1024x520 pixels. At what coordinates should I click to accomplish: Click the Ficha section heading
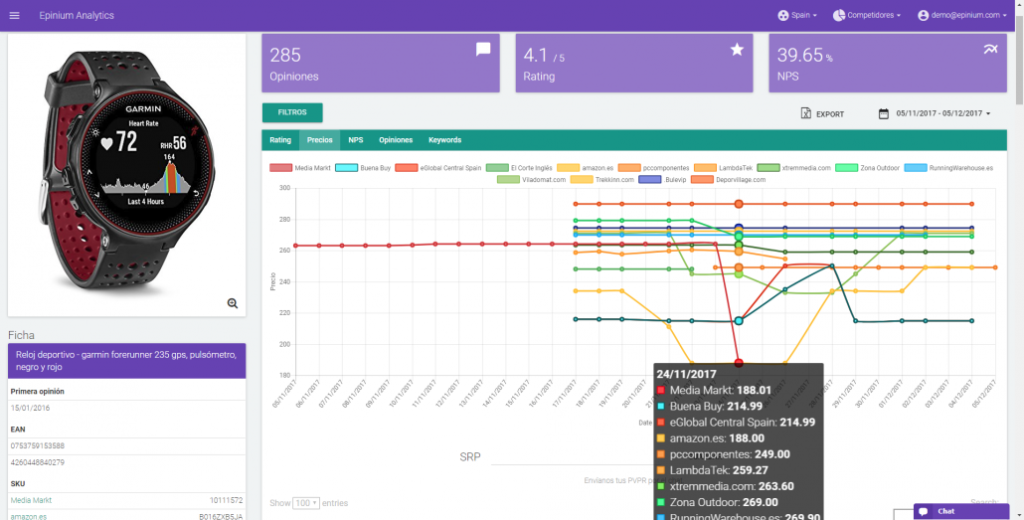(x=21, y=335)
